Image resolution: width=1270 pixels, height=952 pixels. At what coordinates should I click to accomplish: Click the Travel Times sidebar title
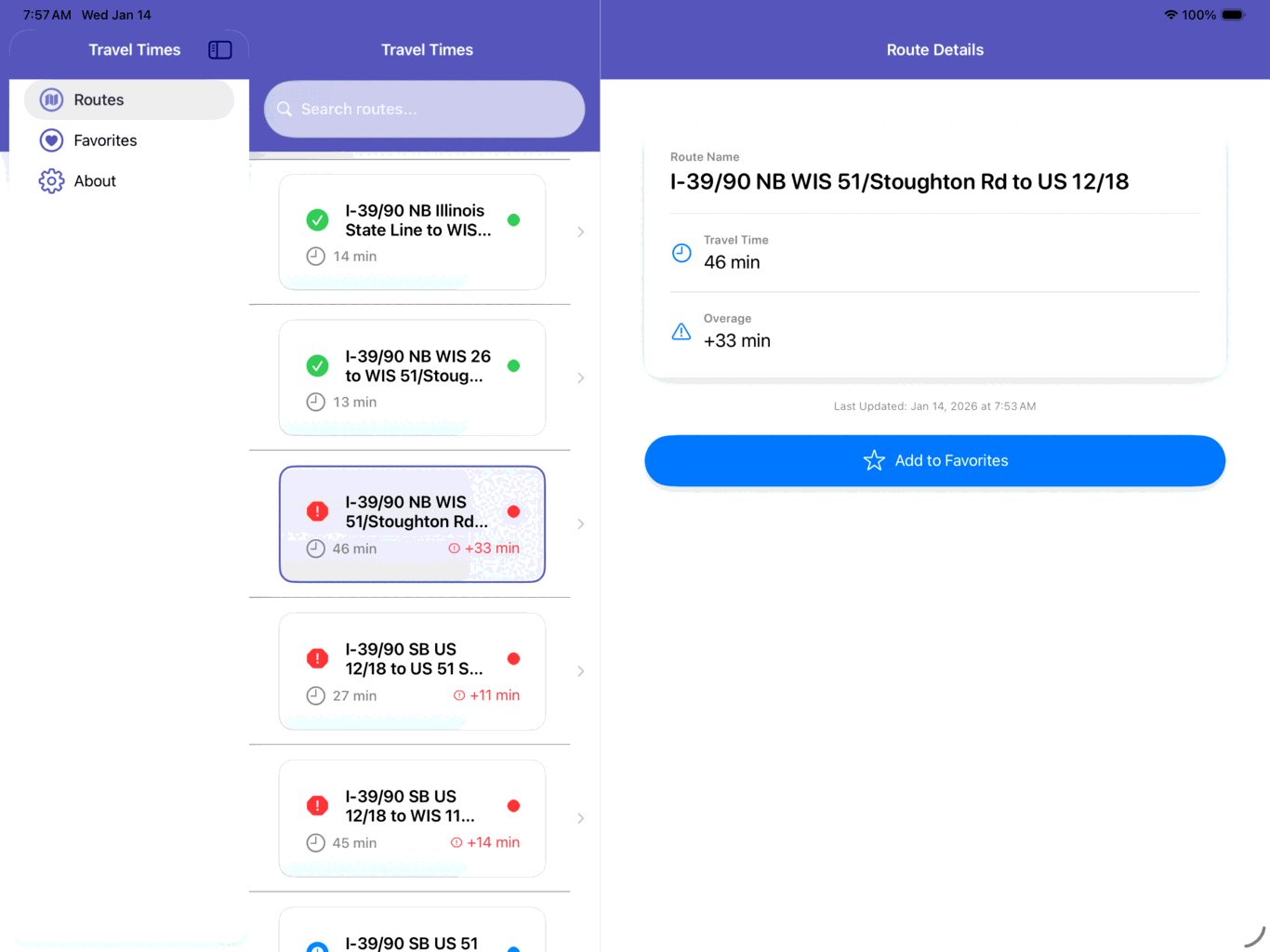pyautogui.click(x=135, y=50)
